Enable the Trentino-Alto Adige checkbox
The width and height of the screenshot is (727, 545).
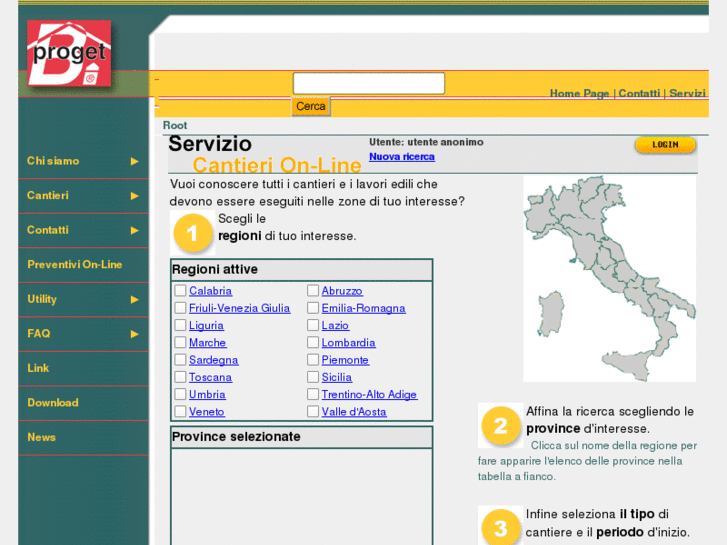click(313, 394)
